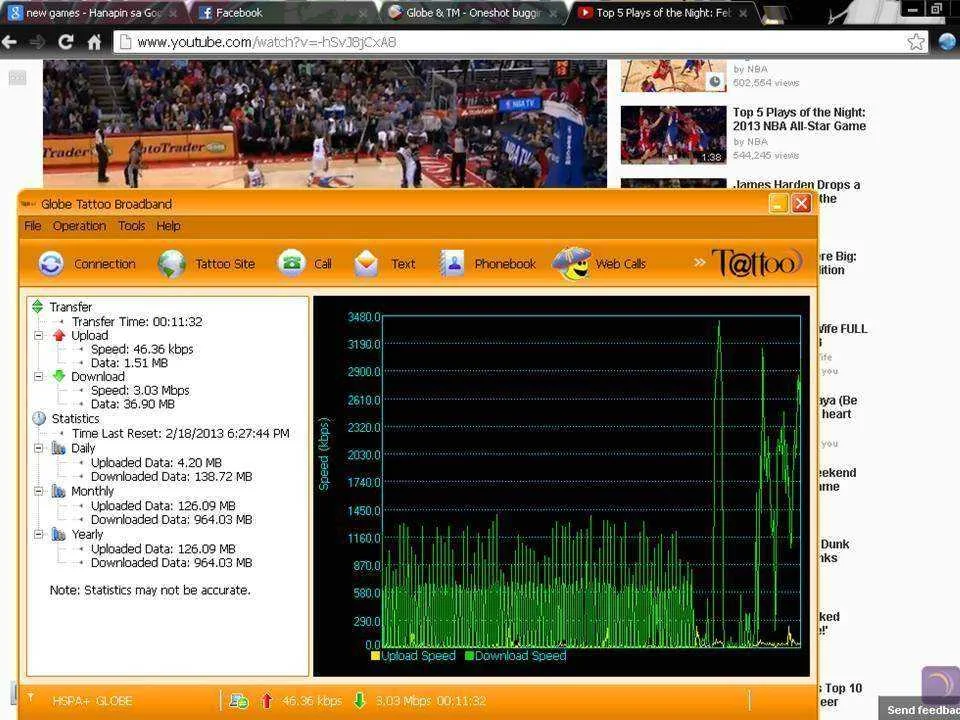This screenshot has height=720, width=960.
Task: Click Chrome forward arrow
Action: [x=37, y=42]
